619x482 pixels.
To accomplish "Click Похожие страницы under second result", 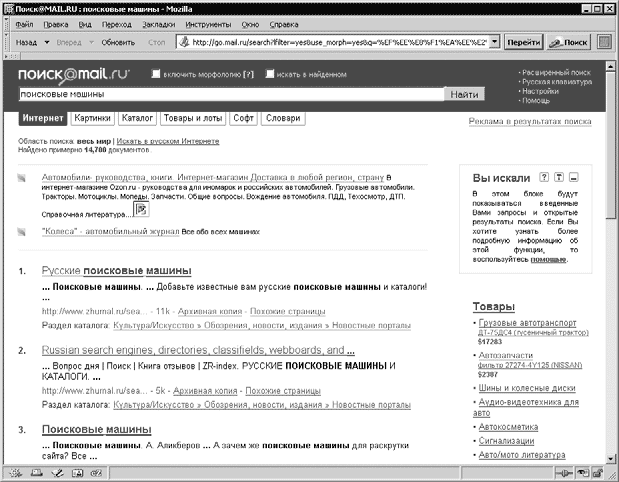I will click(x=283, y=391).
